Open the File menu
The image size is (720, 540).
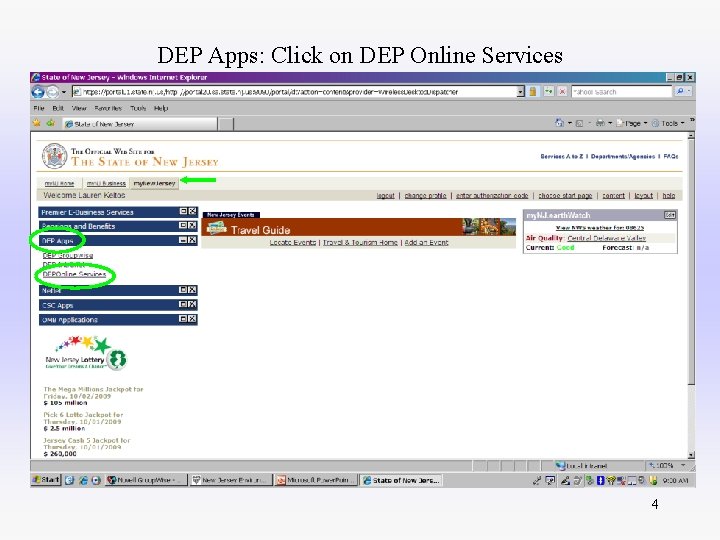39,108
